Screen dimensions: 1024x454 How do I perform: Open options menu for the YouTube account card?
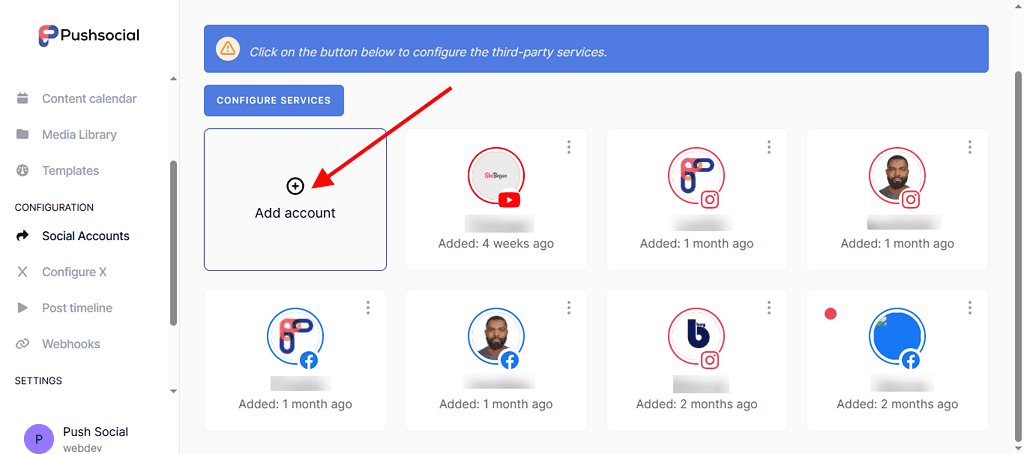click(569, 147)
